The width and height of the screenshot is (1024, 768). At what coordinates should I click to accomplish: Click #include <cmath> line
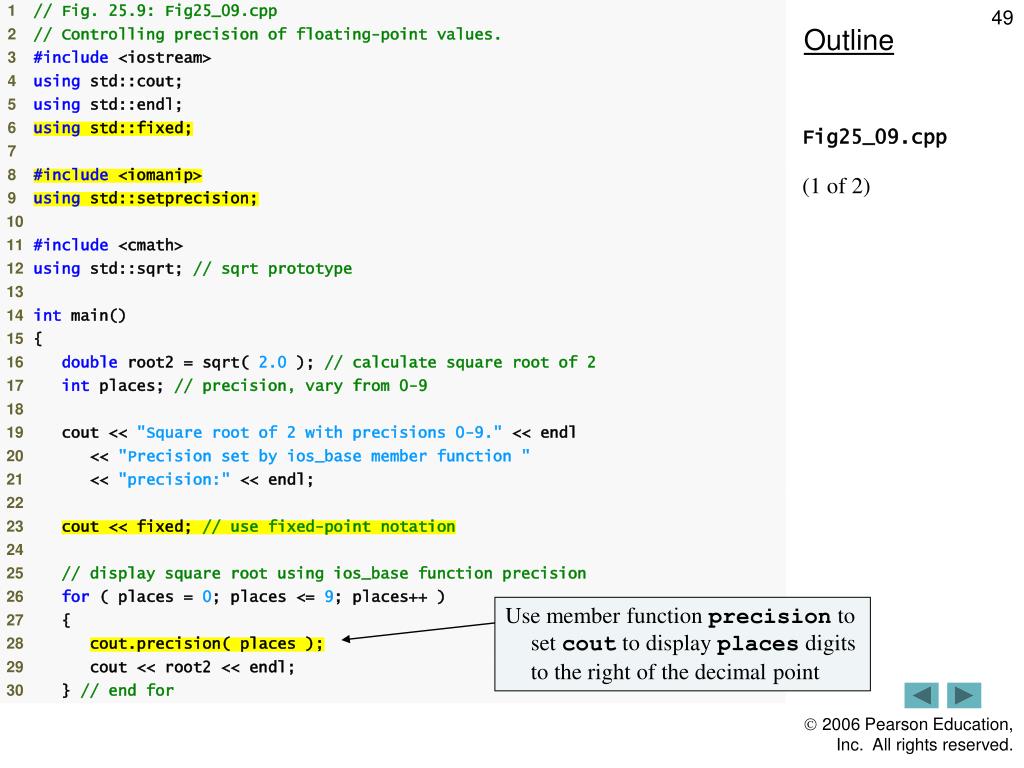pos(108,245)
